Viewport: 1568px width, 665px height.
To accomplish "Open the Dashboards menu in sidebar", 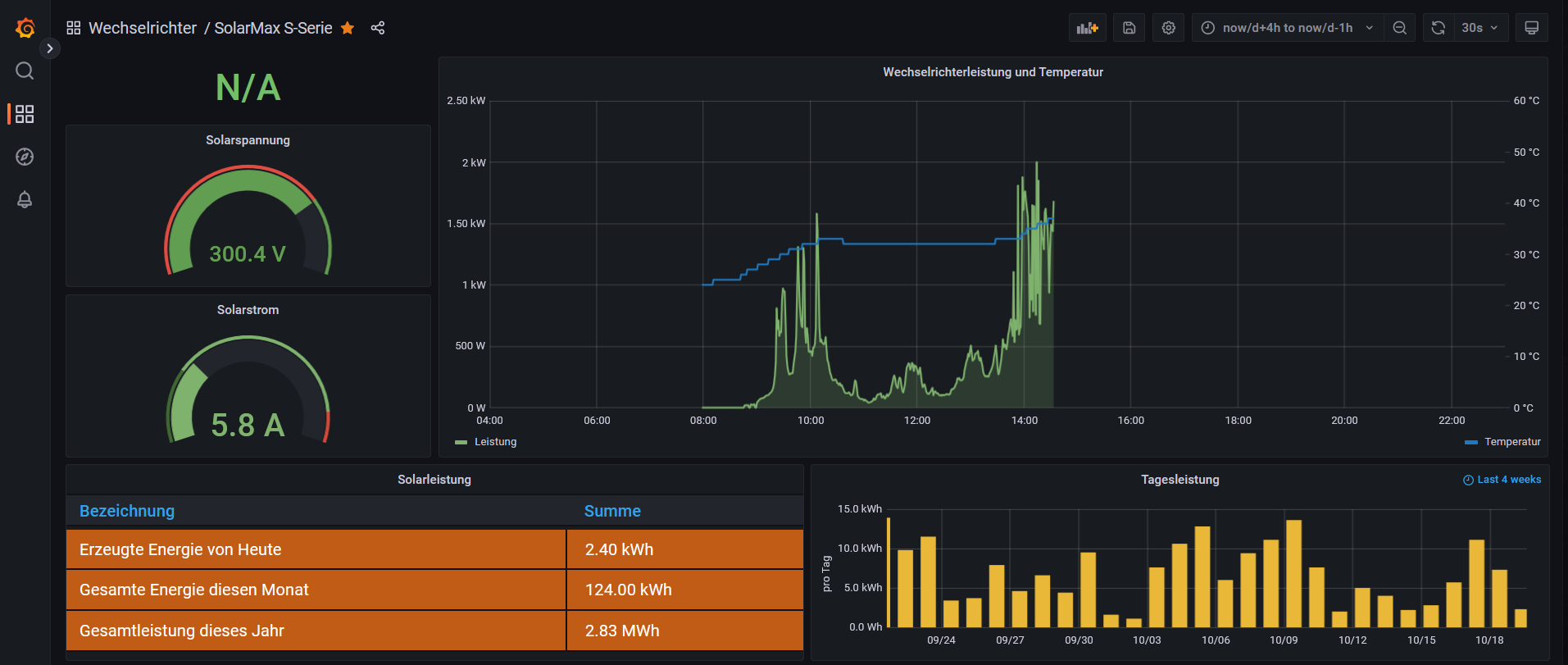I will tap(25, 114).
